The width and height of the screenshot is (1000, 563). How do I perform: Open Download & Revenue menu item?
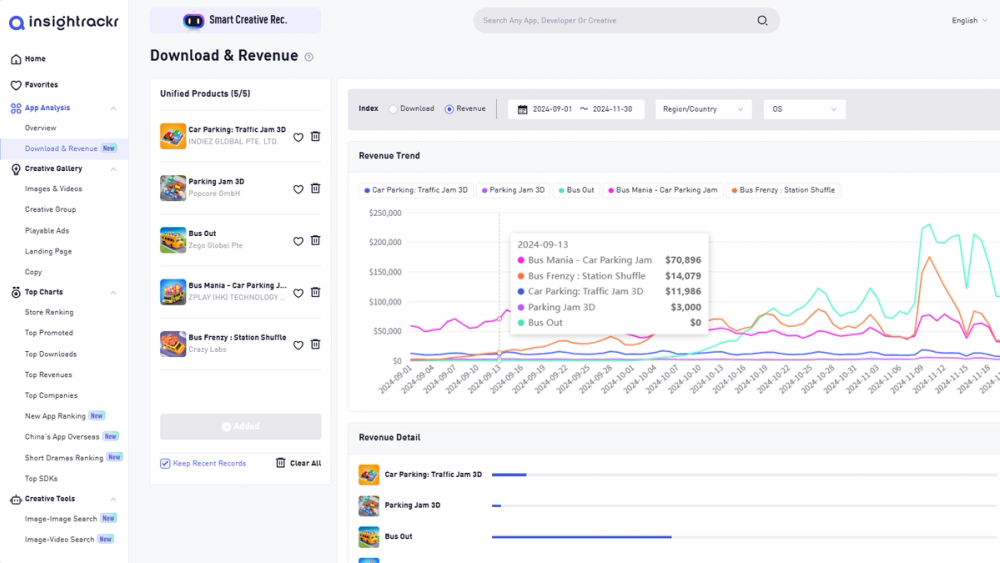point(64,149)
